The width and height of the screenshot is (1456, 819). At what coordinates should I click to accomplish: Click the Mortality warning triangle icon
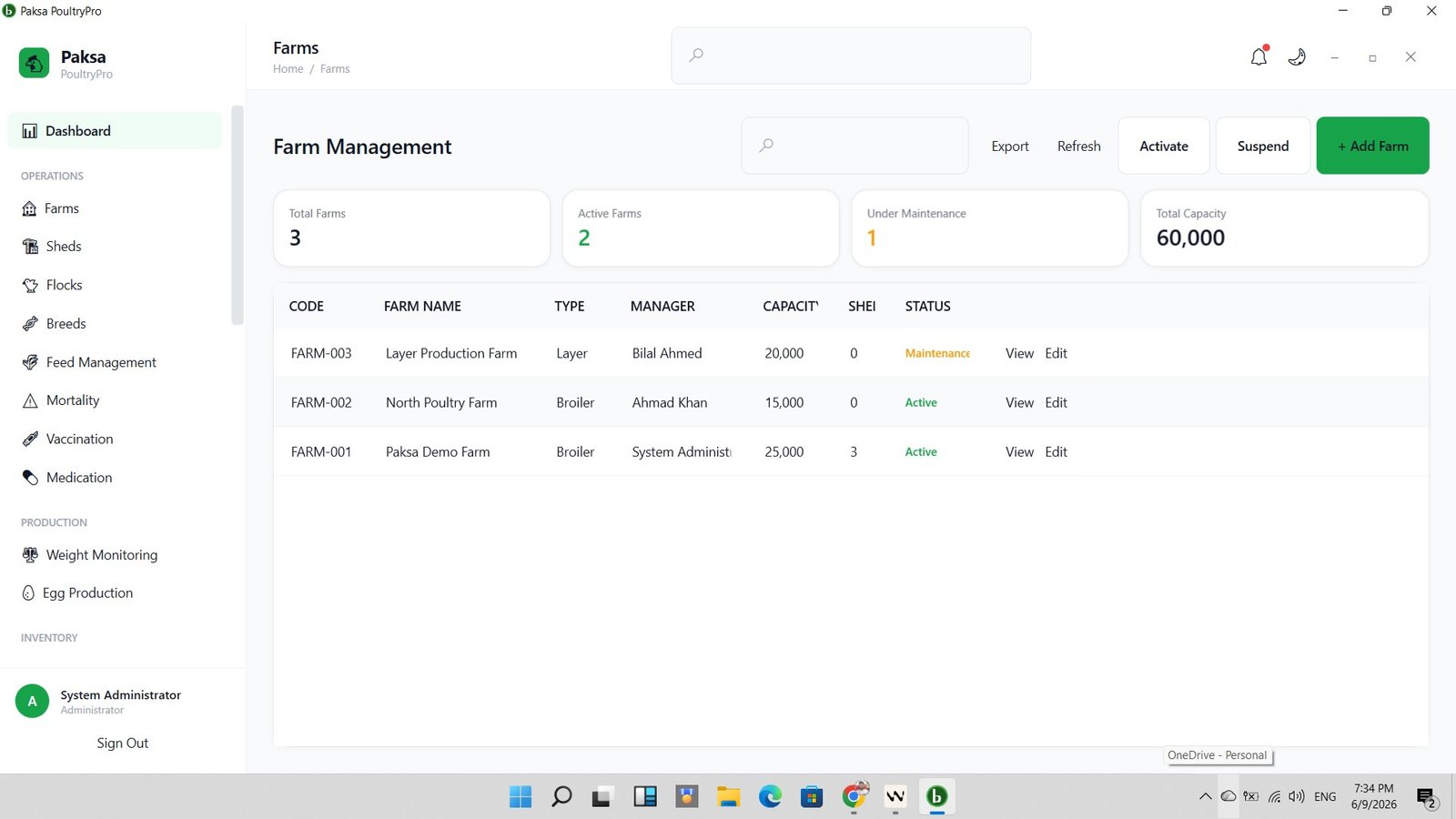click(30, 400)
